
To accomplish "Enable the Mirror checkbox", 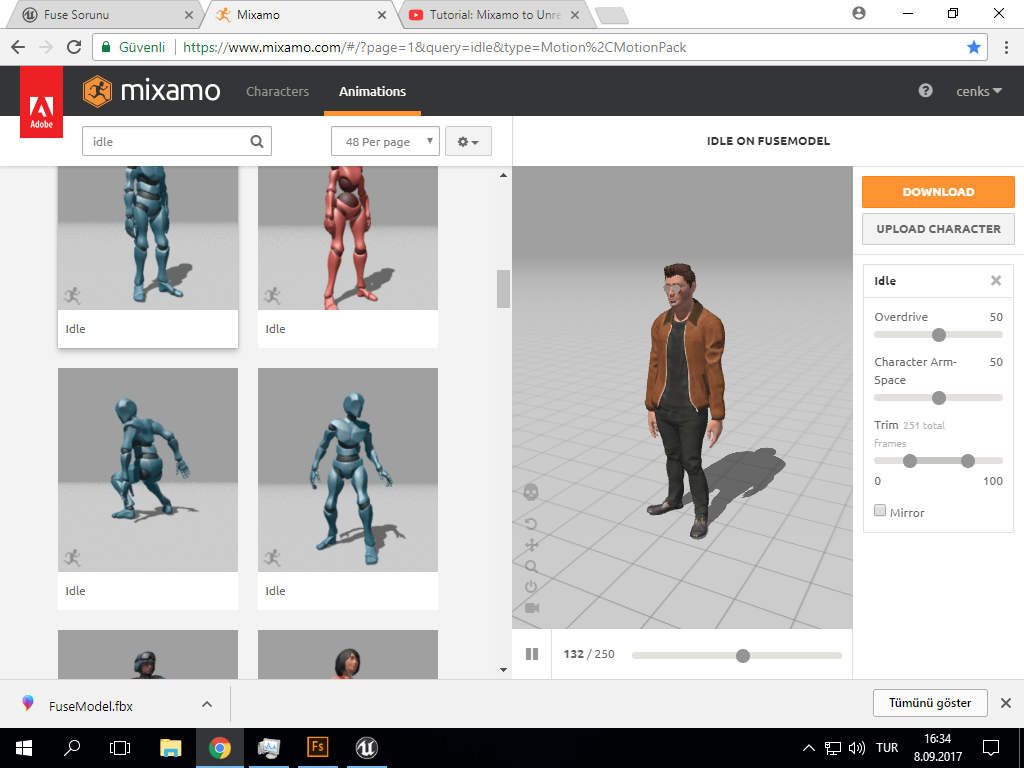I will [x=880, y=511].
